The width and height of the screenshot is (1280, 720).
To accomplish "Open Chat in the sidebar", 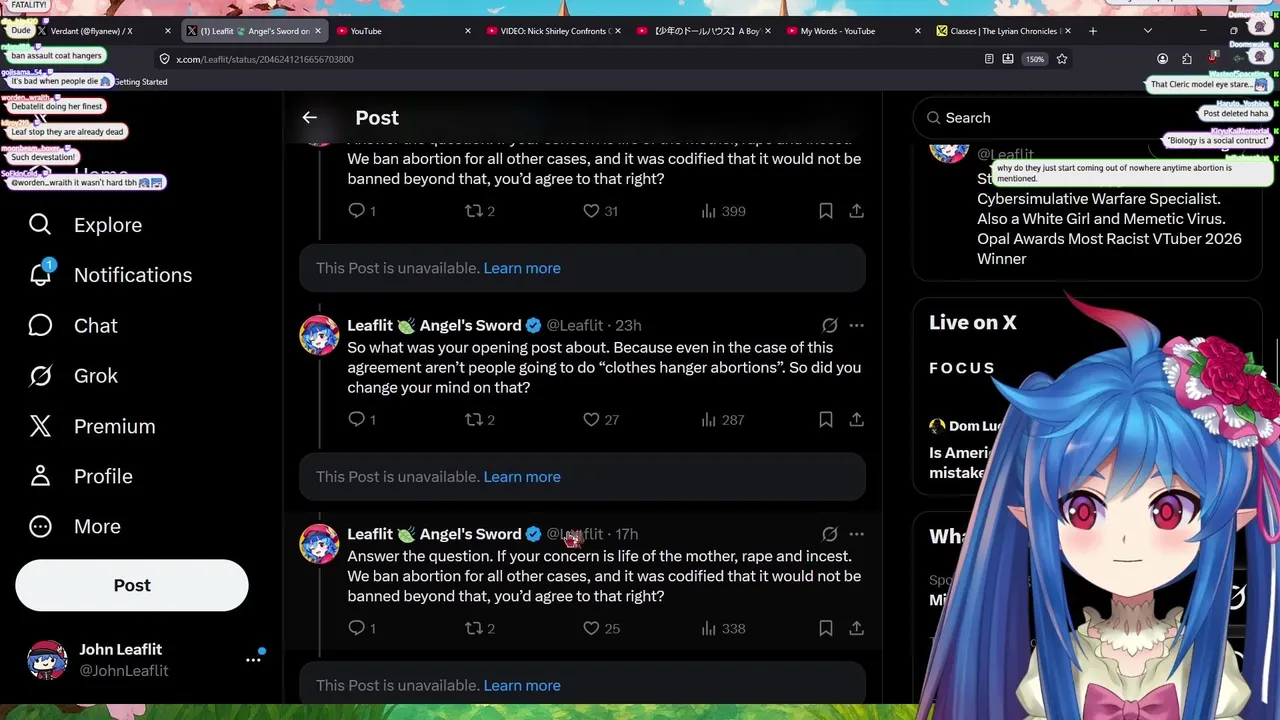I will pos(74,326).
